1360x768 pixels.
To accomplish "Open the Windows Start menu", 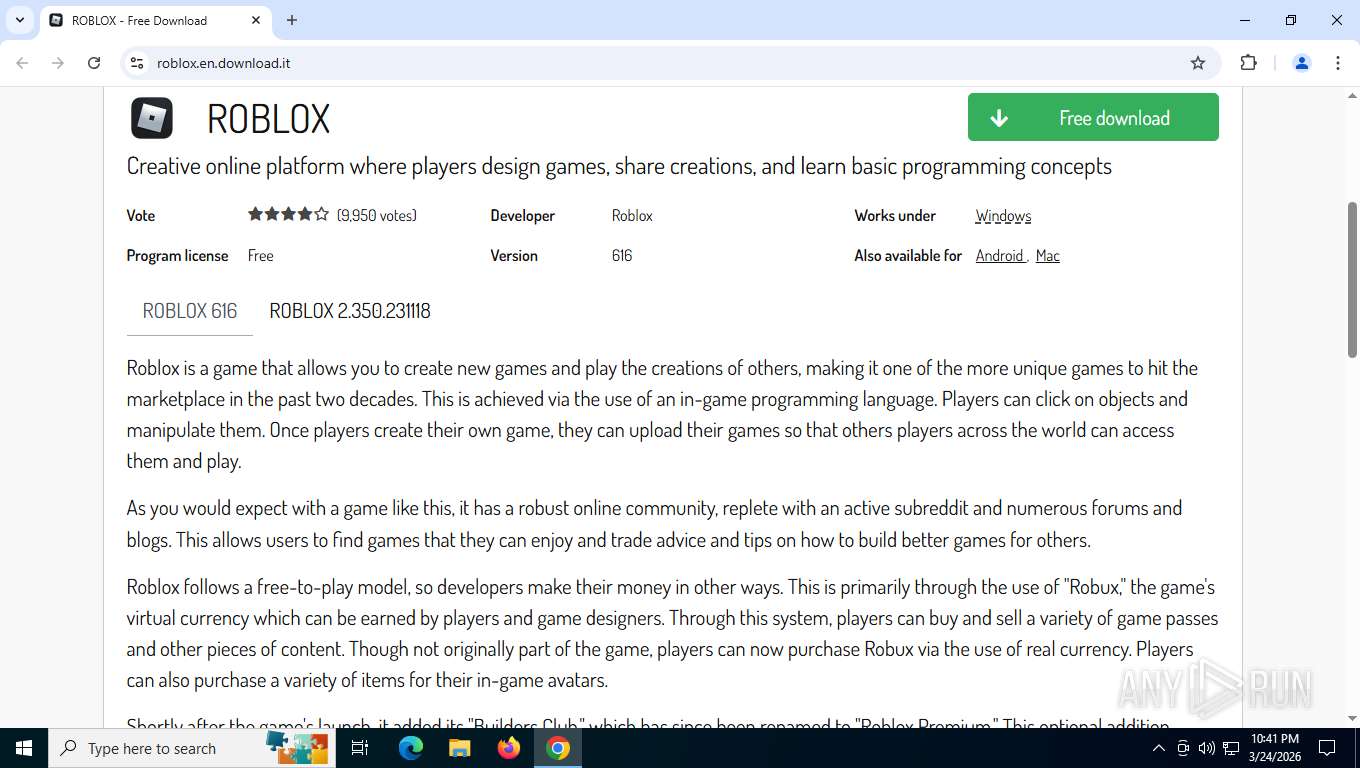I will coord(23,748).
